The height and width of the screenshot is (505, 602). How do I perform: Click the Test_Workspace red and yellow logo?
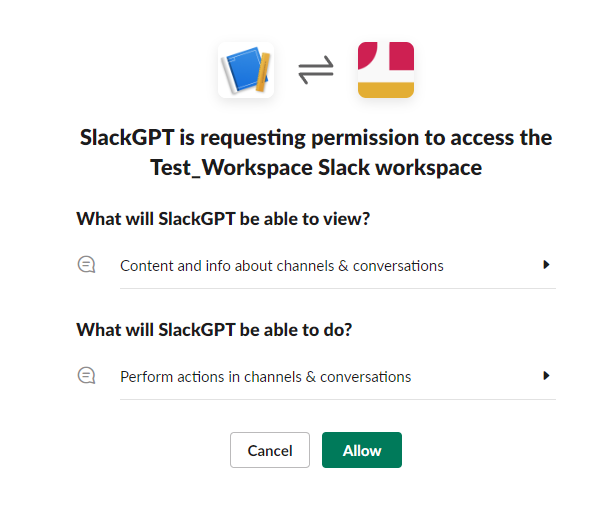click(385, 70)
